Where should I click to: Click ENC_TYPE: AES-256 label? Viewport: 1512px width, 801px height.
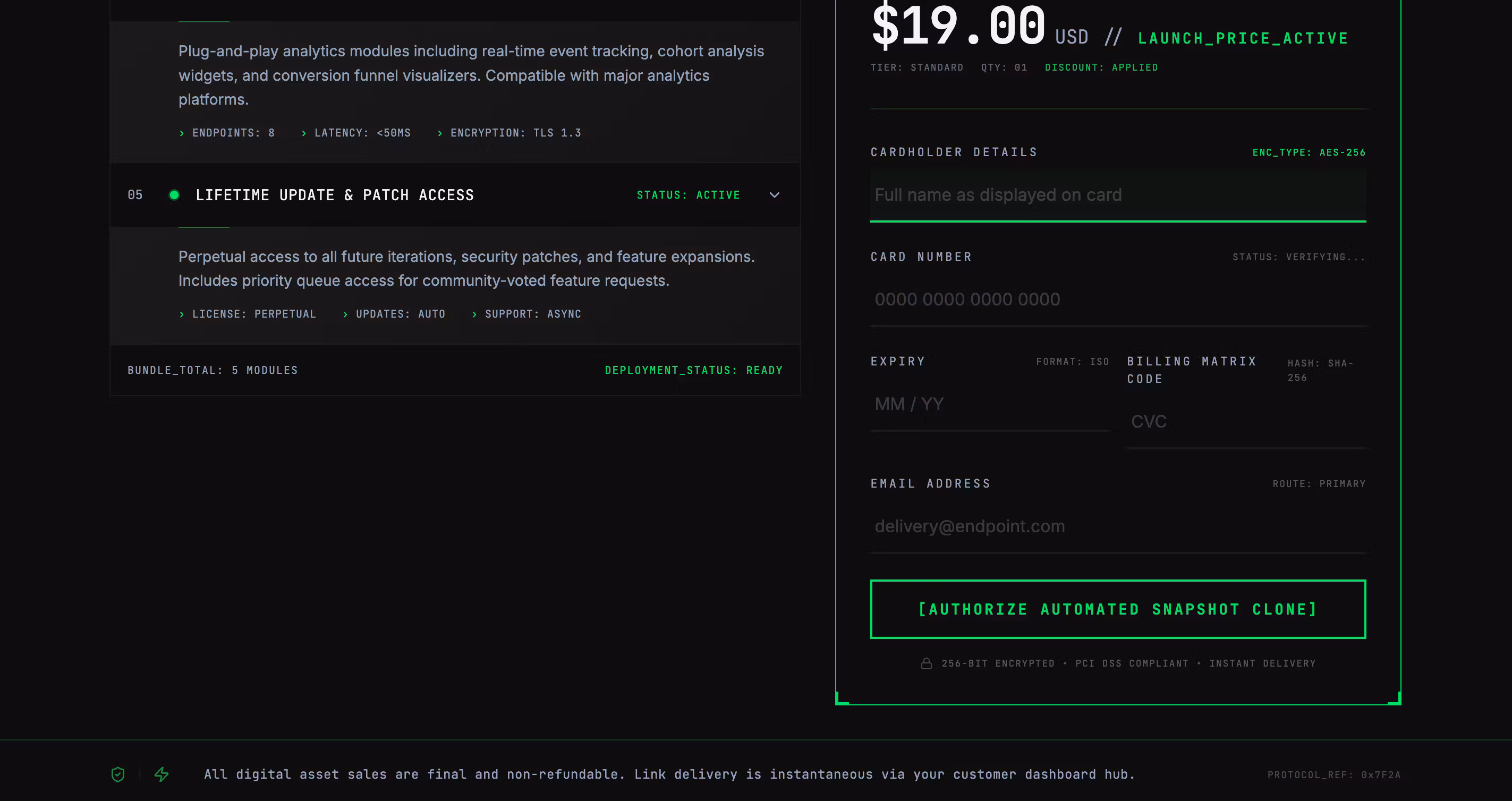(x=1309, y=152)
